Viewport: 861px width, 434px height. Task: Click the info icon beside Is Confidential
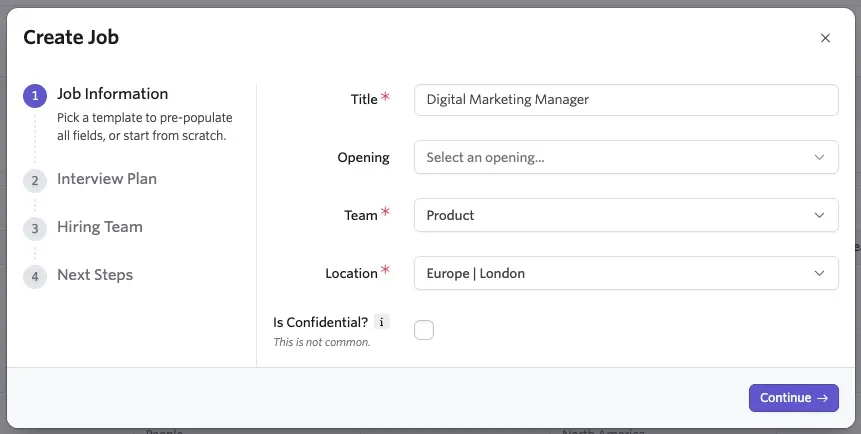pos(382,322)
